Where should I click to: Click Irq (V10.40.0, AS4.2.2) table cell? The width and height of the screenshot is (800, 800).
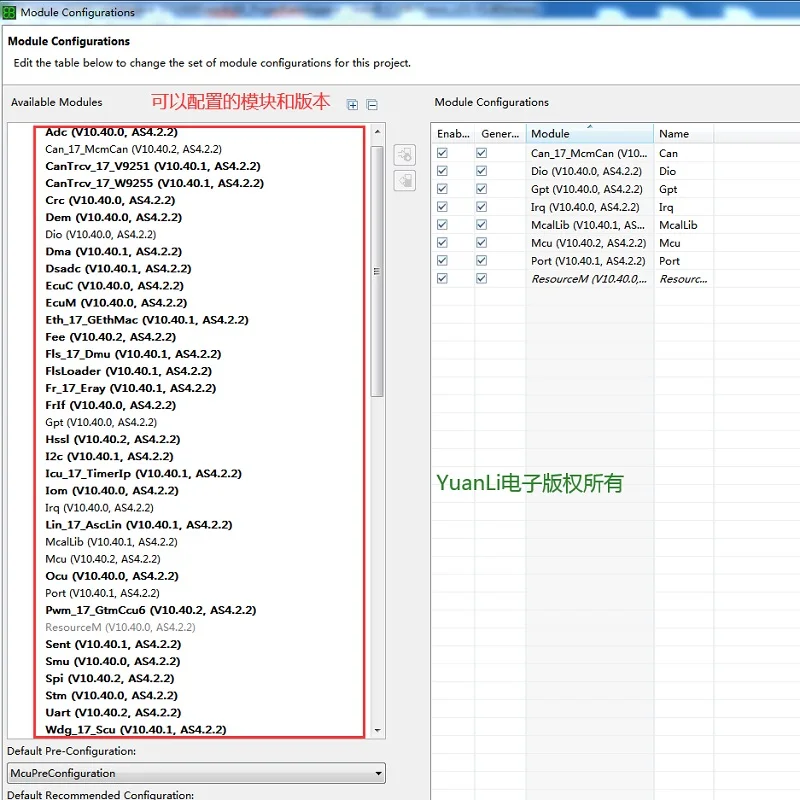(589, 207)
